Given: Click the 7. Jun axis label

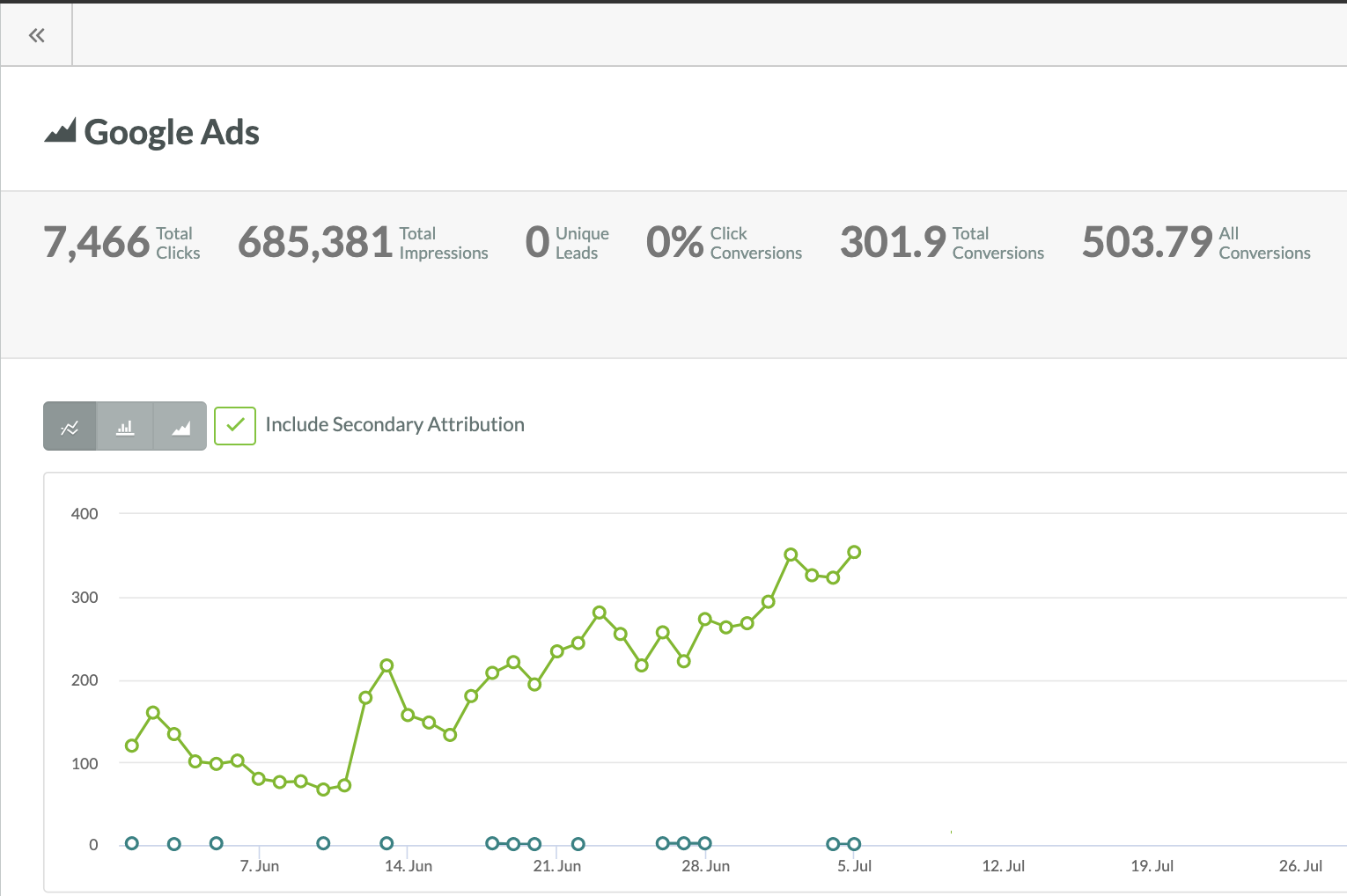Looking at the screenshot, I should pyautogui.click(x=260, y=866).
